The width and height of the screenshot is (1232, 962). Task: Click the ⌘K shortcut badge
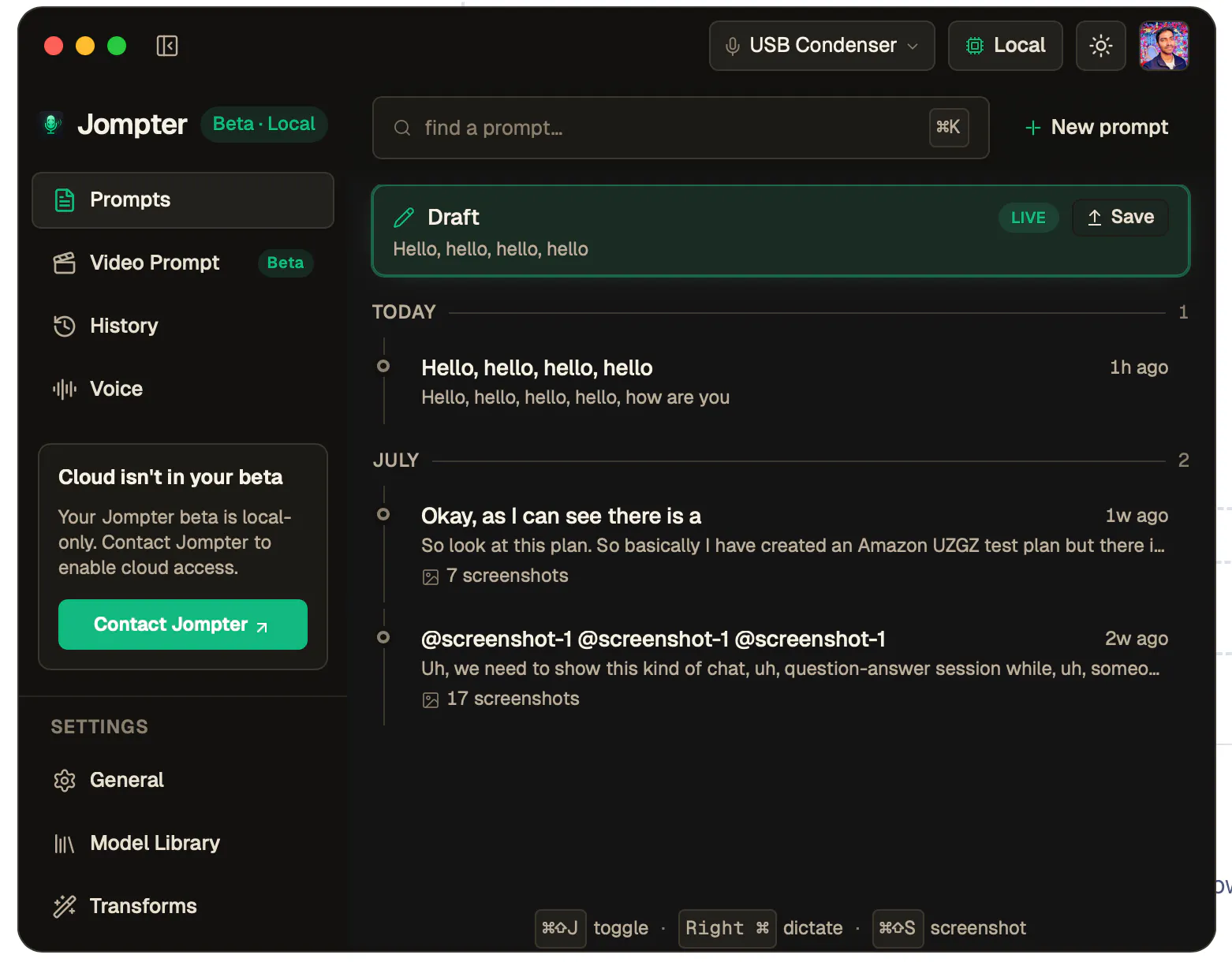(948, 127)
